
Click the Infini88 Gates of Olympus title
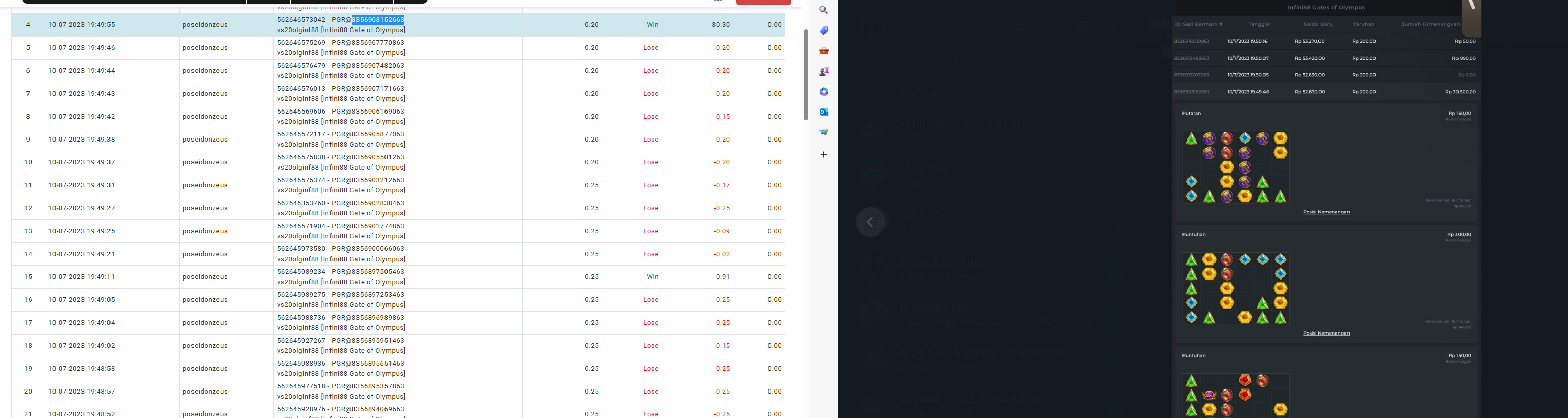(x=1326, y=7)
